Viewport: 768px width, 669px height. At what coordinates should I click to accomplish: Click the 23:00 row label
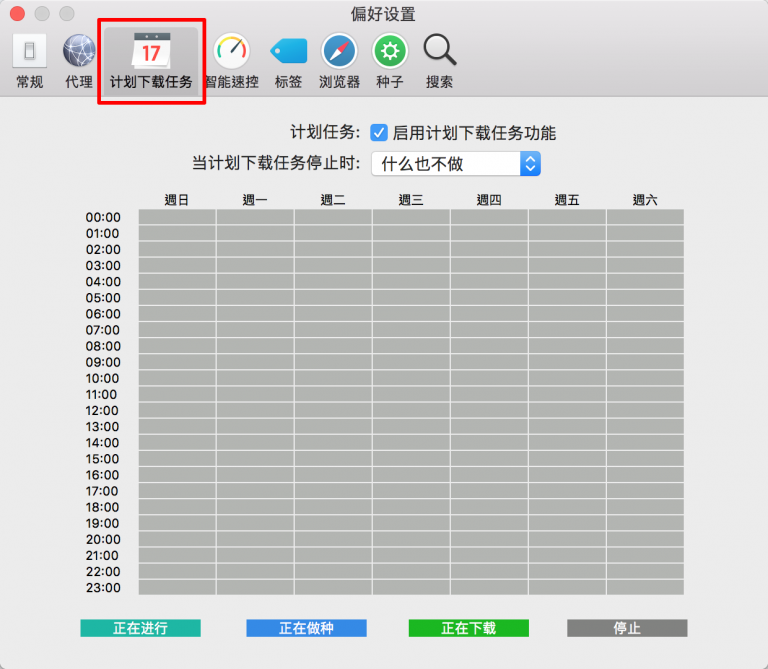coord(103,588)
